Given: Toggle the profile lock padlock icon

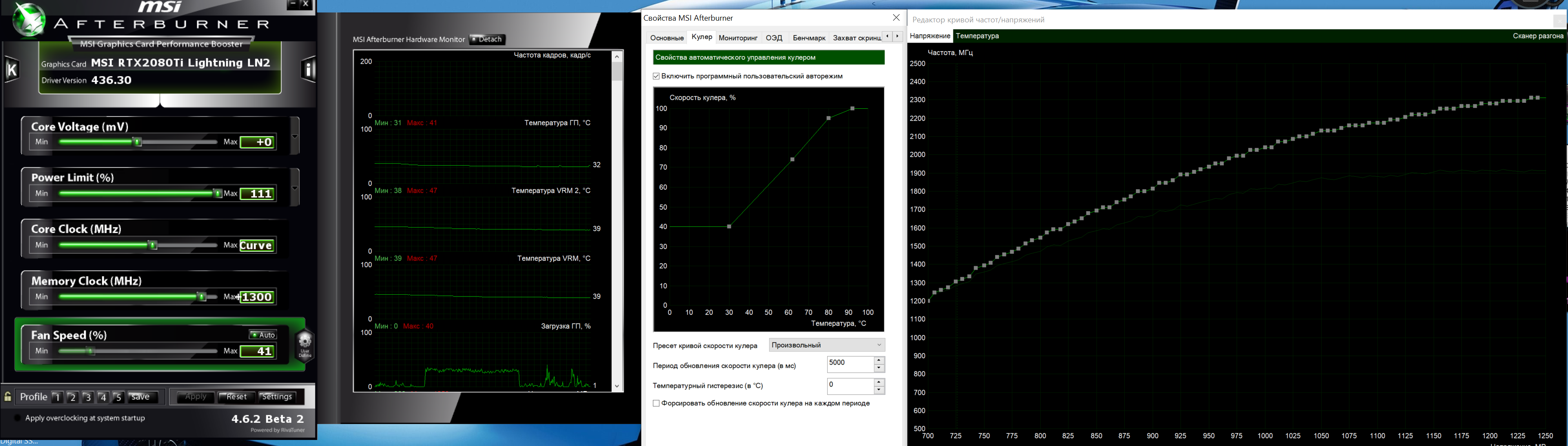Looking at the screenshot, I should point(8,397).
